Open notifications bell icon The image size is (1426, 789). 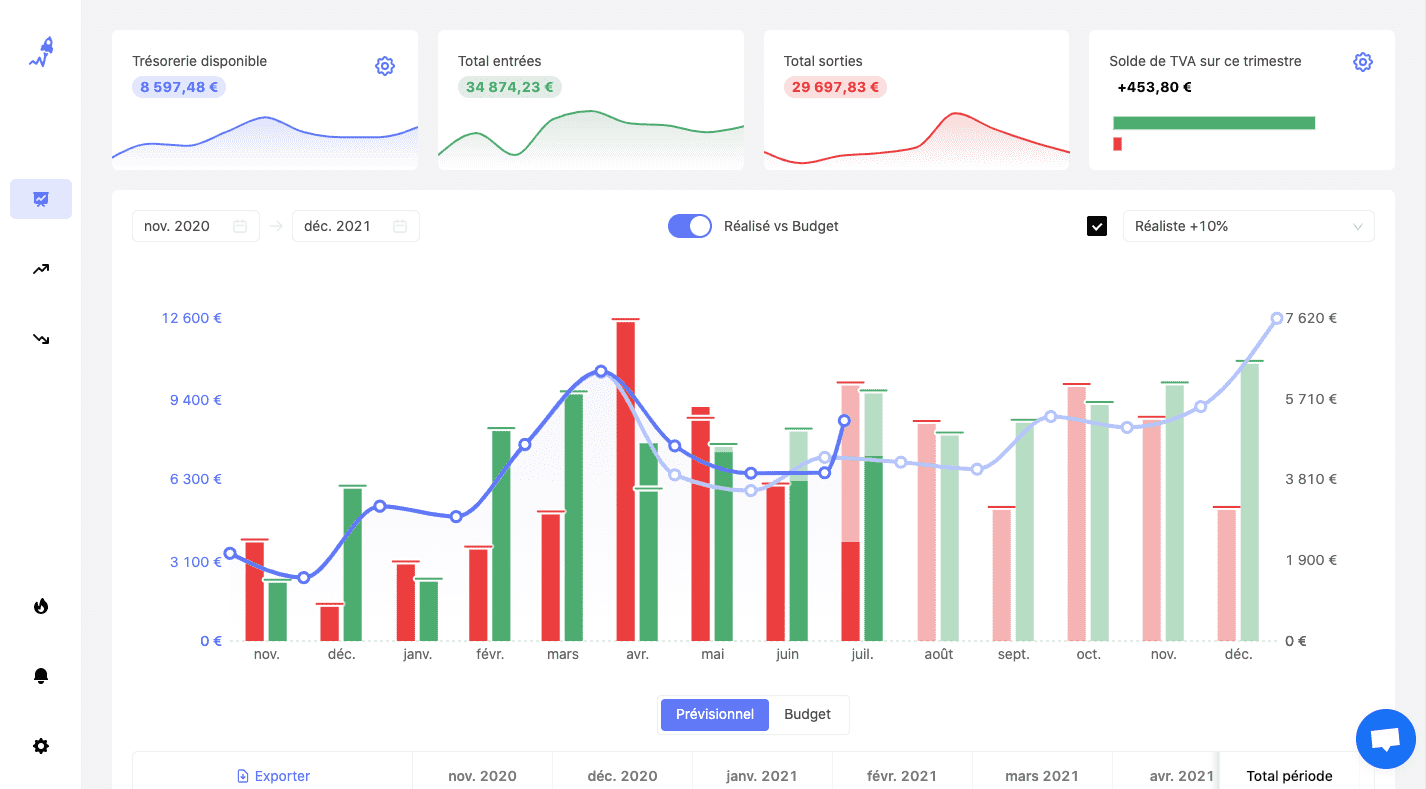point(41,676)
